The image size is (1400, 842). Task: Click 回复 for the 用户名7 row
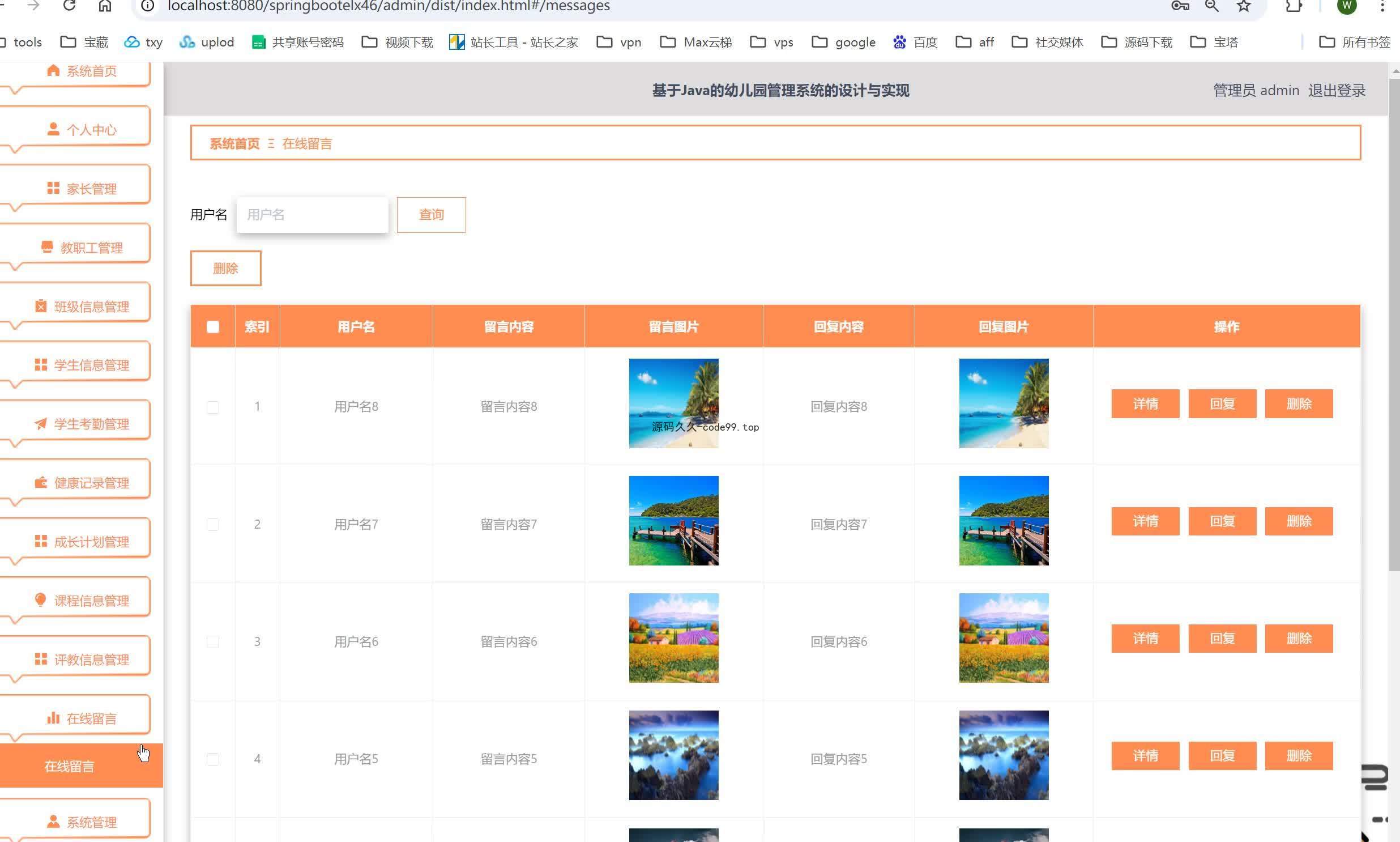[x=1223, y=521]
